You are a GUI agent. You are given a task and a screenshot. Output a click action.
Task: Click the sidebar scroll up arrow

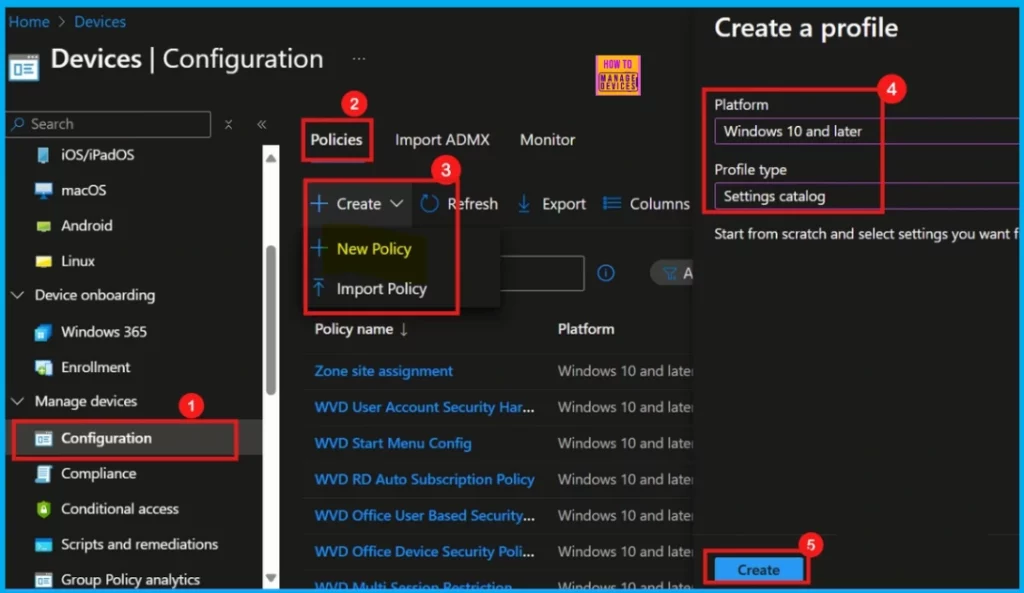point(271,157)
